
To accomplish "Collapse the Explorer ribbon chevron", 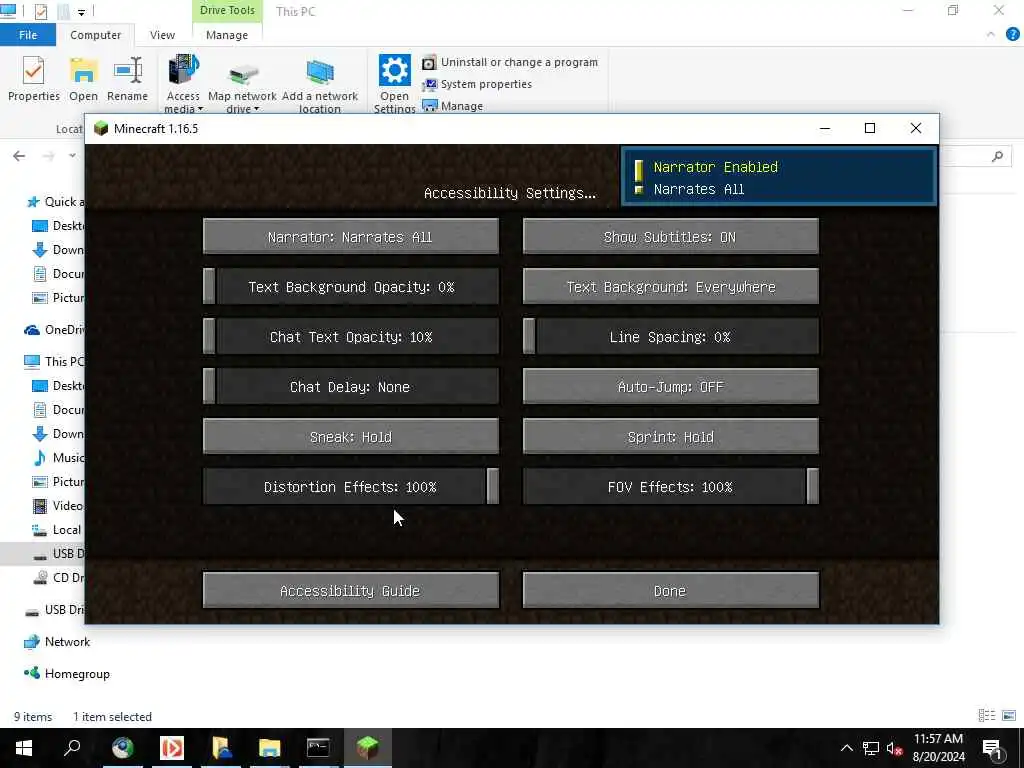I will (x=991, y=35).
